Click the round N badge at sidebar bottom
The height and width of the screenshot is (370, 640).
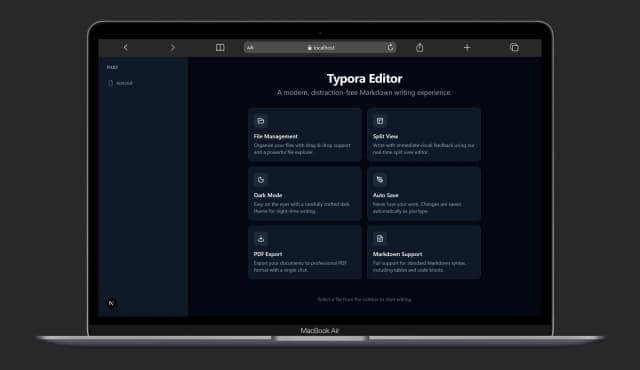pyautogui.click(x=111, y=303)
